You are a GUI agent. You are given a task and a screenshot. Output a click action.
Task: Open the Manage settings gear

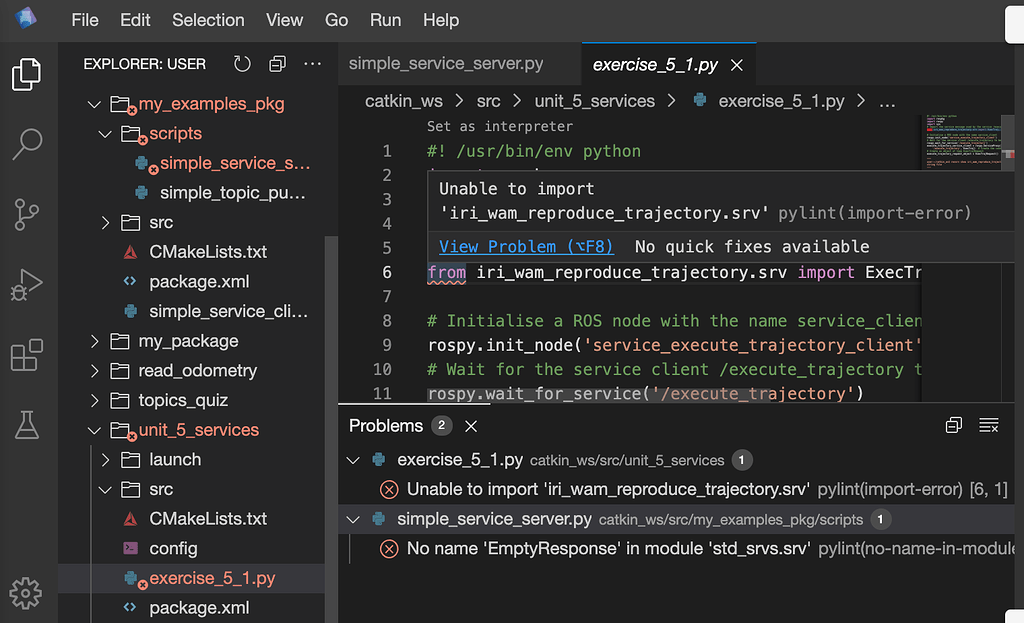coord(26,594)
